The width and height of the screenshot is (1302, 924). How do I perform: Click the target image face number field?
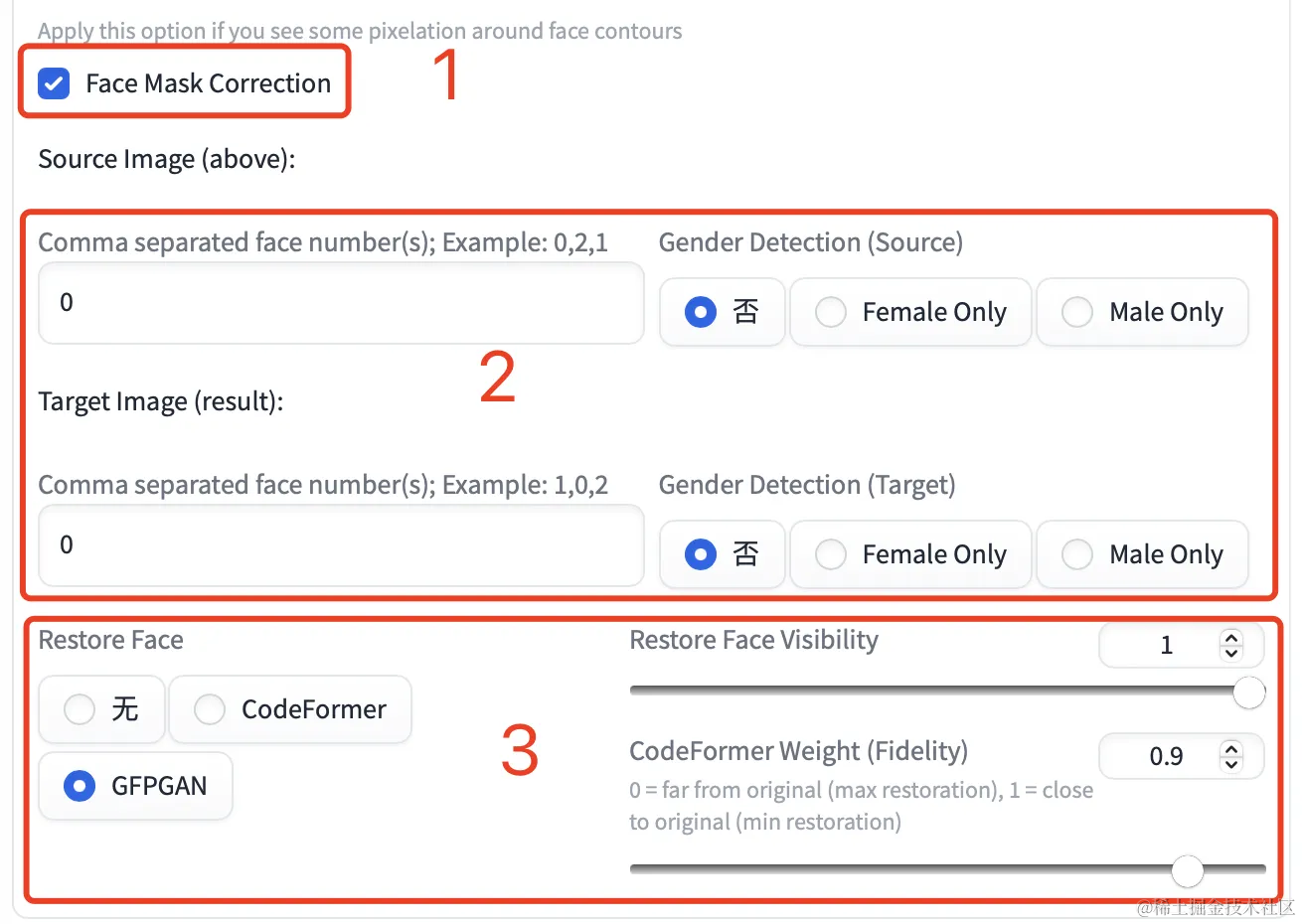coord(341,545)
